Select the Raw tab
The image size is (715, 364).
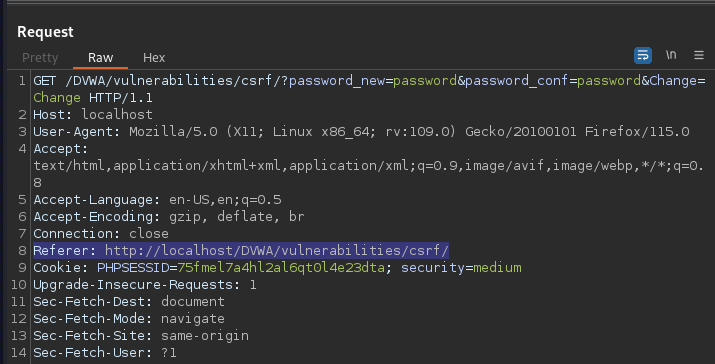tap(100, 57)
